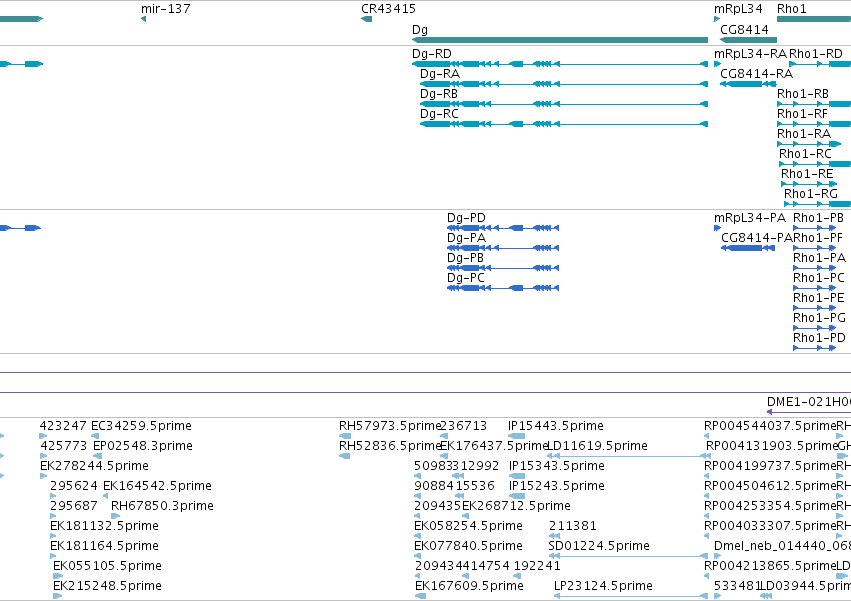This screenshot has height=601, width=851.
Task: Select the CG8414 gene bar
Action: coord(748,40)
